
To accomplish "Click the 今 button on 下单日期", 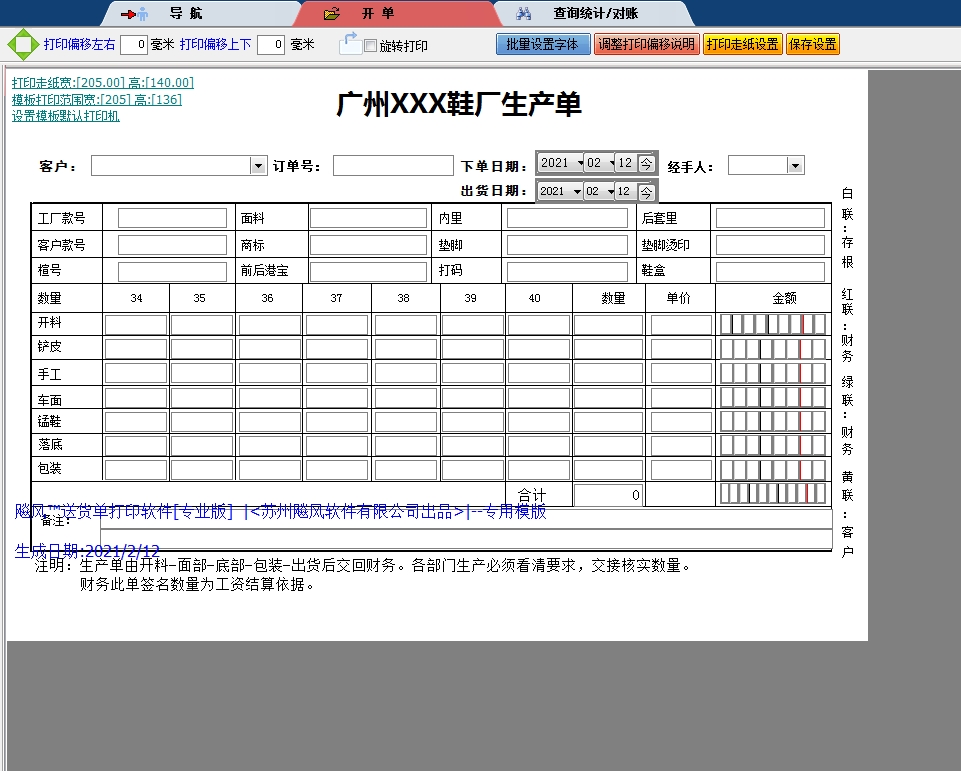I will (x=646, y=164).
